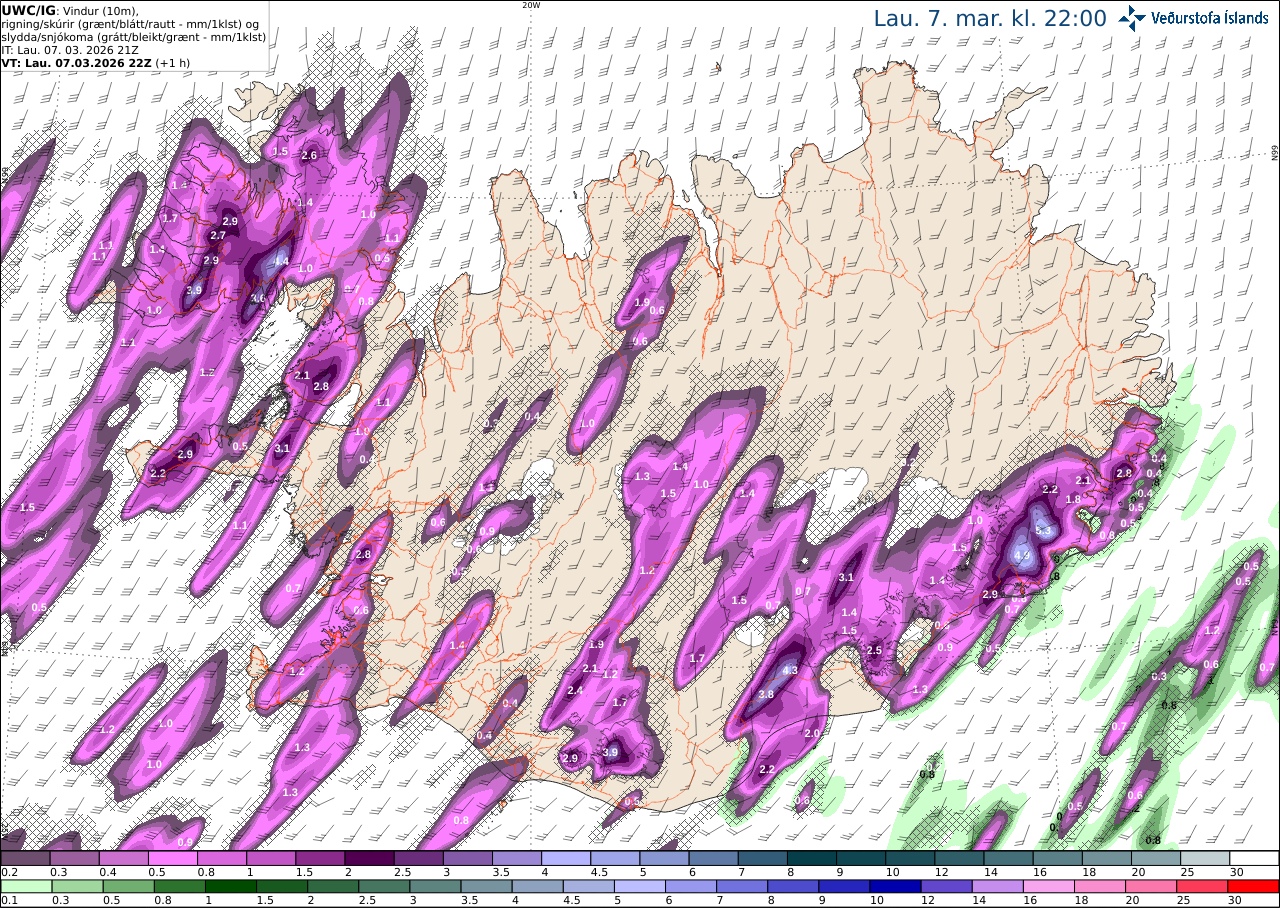Click the 2.4 precipitation value on the map

[575, 691]
